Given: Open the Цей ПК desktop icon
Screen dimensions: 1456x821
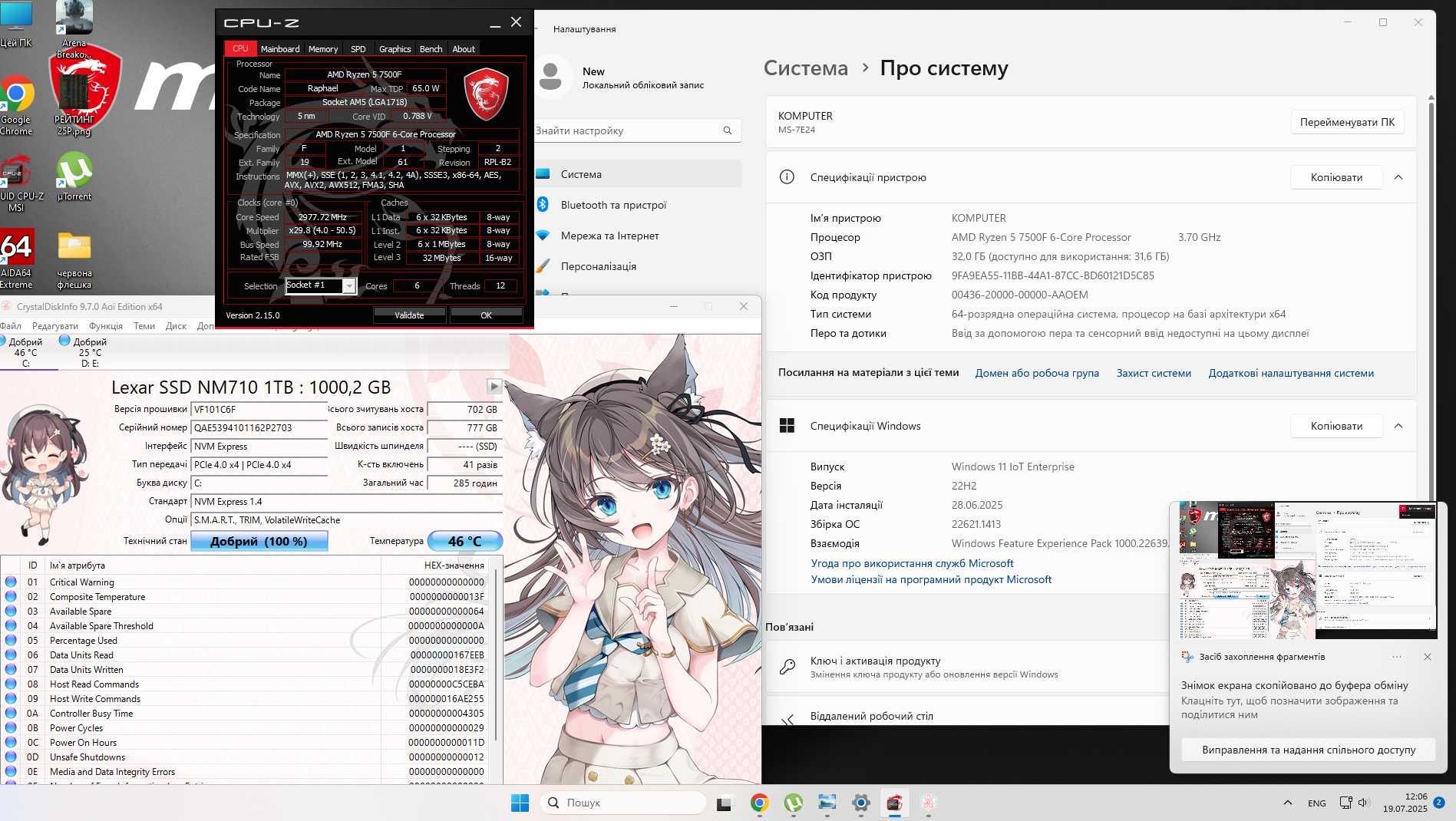Looking at the screenshot, I should tap(16, 25).
